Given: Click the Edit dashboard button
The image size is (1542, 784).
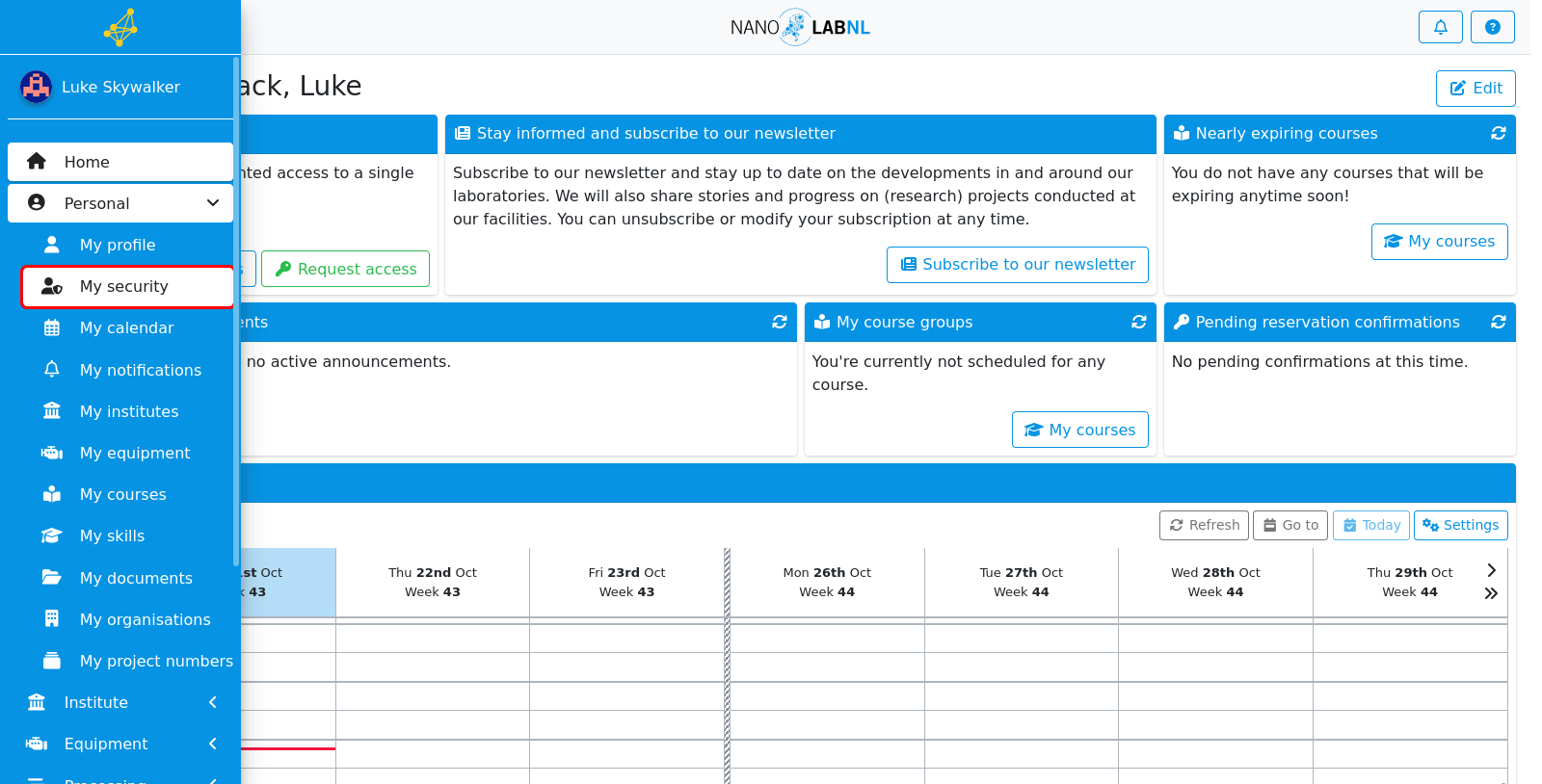Looking at the screenshot, I should [x=1476, y=88].
